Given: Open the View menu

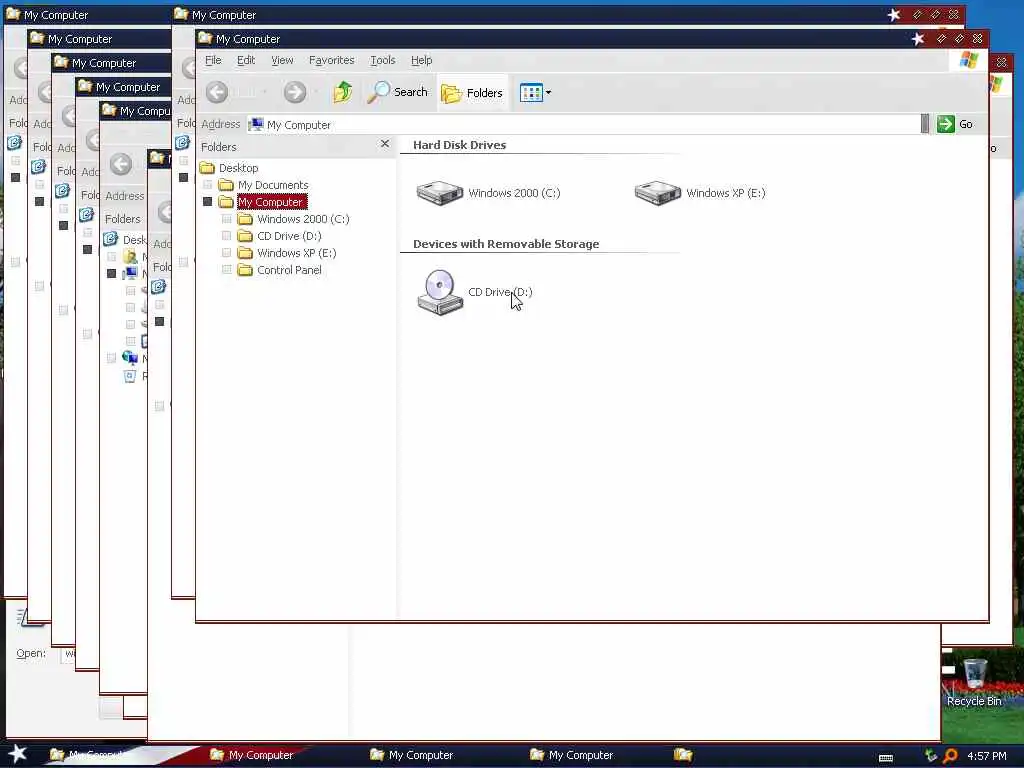Looking at the screenshot, I should (282, 60).
